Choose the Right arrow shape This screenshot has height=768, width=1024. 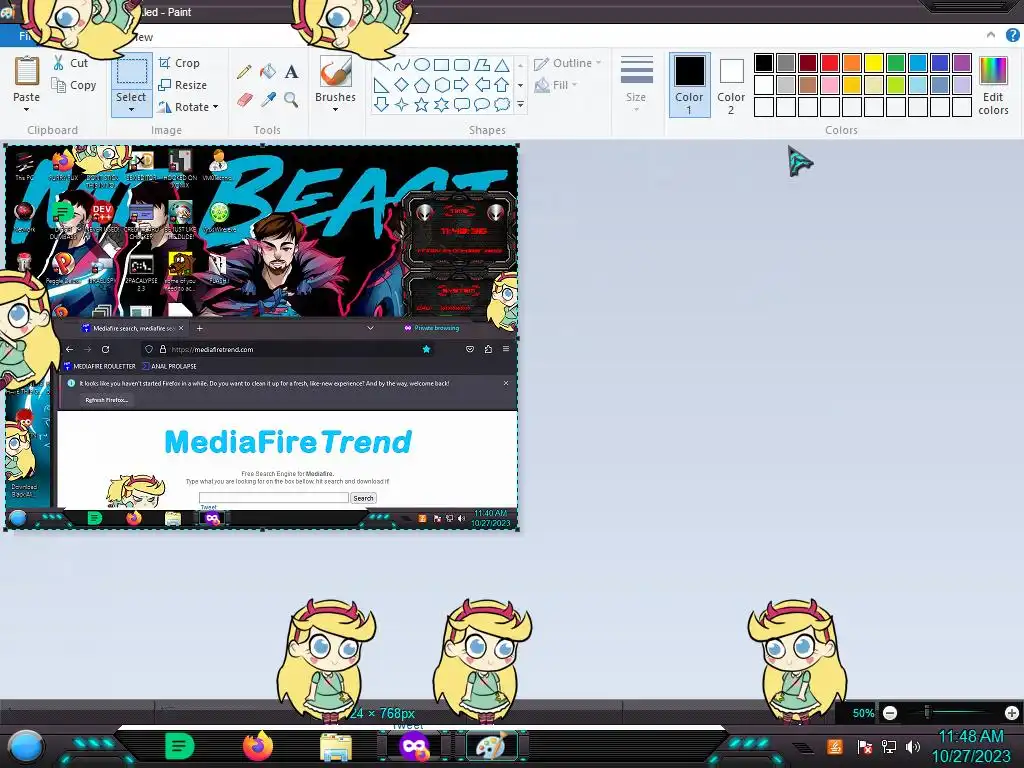click(x=461, y=84)
